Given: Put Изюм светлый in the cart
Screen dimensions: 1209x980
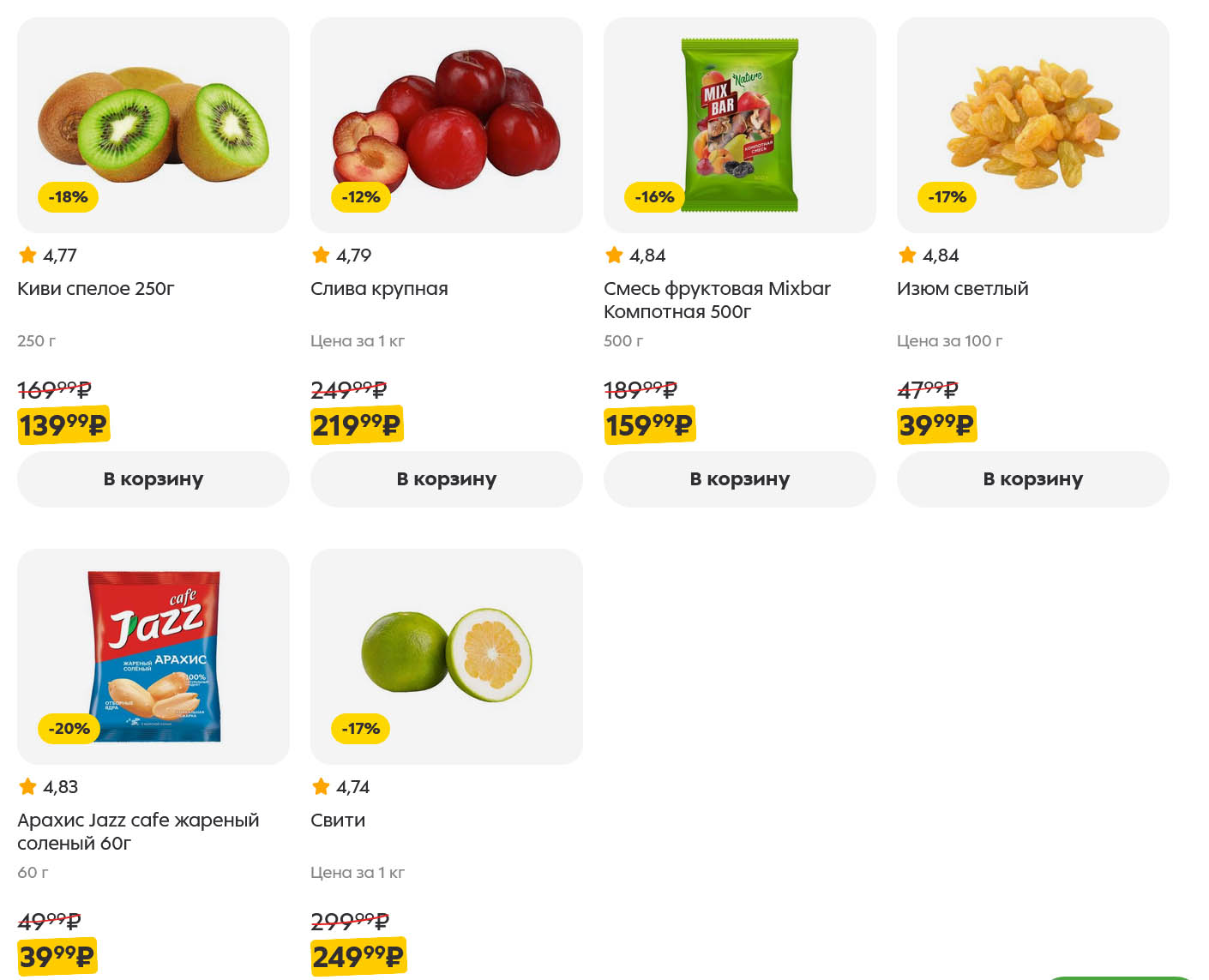Looking at the screenshot, I should [1033, 479].
